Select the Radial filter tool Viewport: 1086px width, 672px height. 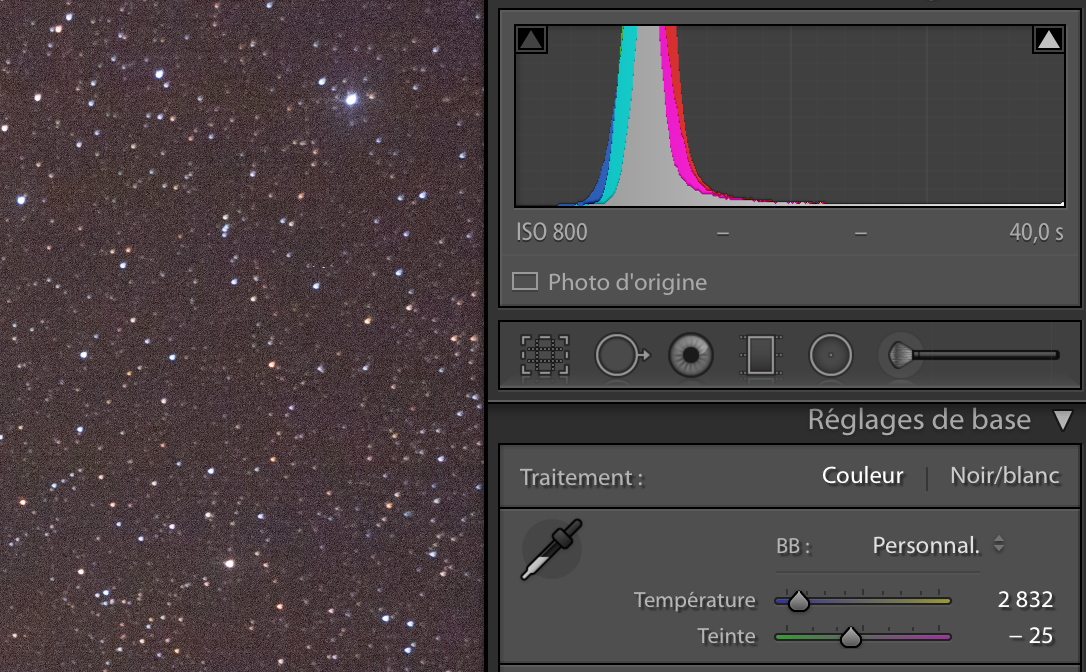click(x=830, y=355)
